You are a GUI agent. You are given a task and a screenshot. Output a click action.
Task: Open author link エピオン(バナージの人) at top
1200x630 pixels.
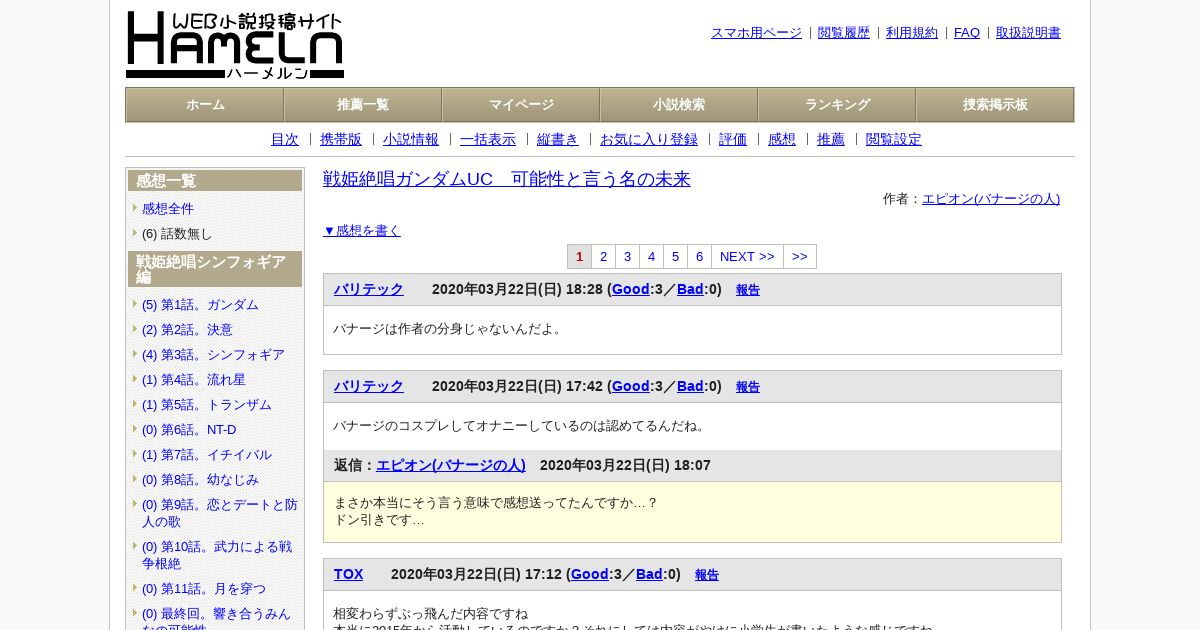point(991,199)
